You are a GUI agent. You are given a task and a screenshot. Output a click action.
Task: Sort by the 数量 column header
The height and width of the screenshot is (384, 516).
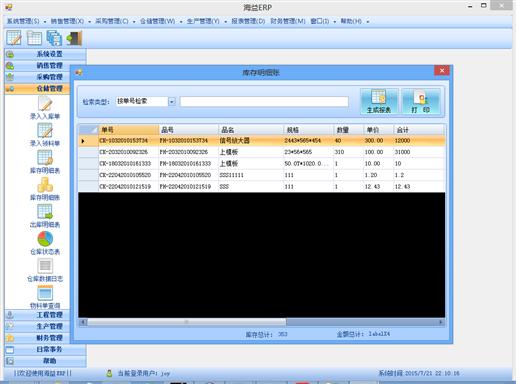pos(348,130)
